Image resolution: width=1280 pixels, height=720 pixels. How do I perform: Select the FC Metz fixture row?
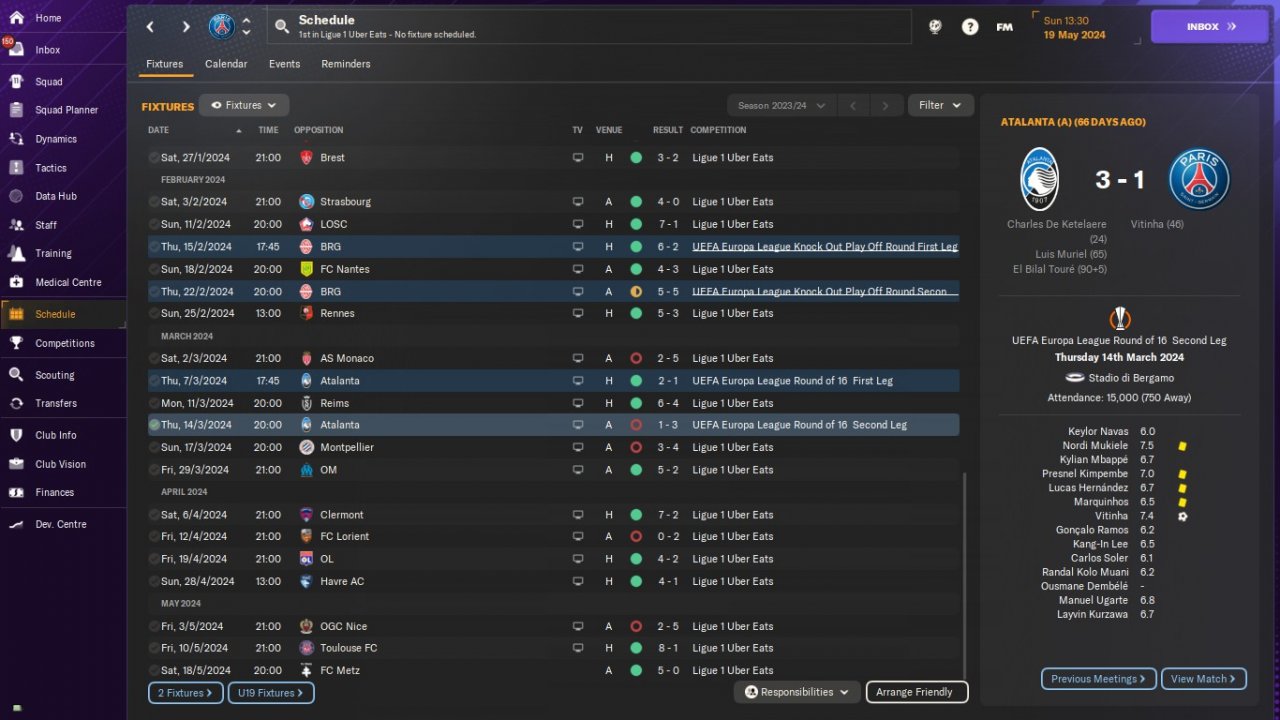pyautogui.click(x=553, y=671)
